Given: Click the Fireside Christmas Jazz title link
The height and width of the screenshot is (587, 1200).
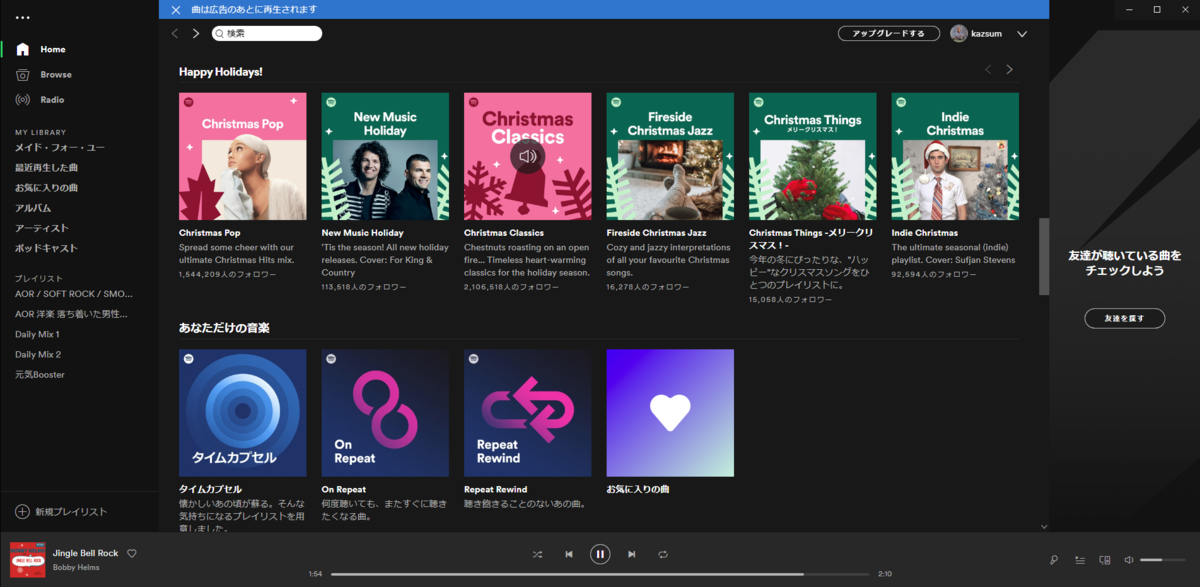Looking at the screenshot, I should pos(657,233).
